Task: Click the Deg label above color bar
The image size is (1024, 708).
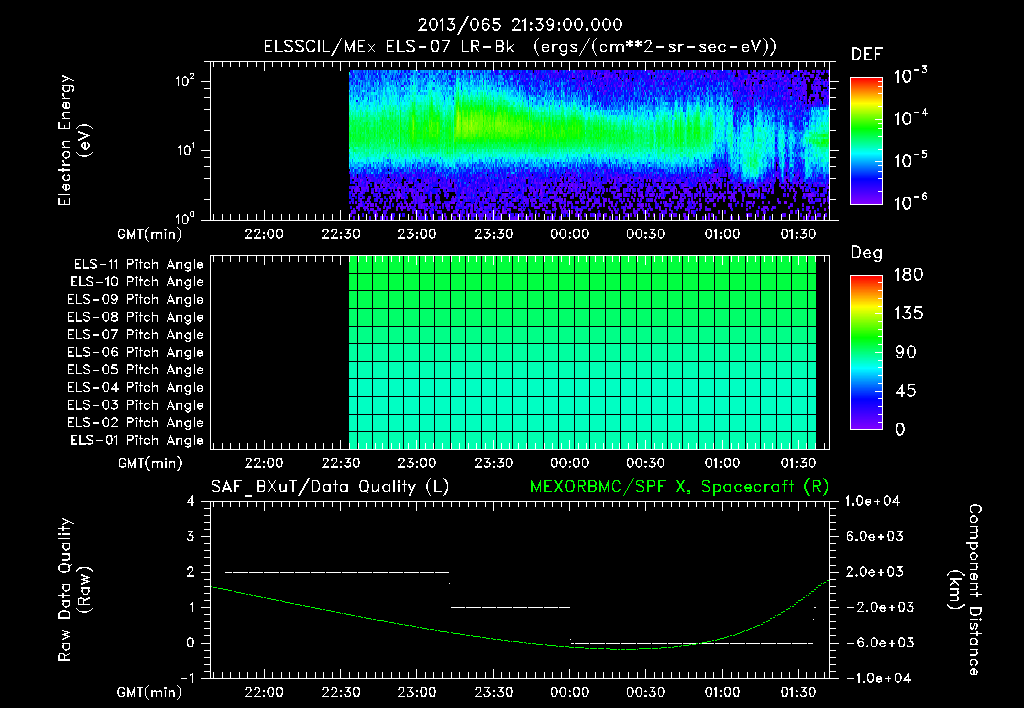Action: click(866, 253)
